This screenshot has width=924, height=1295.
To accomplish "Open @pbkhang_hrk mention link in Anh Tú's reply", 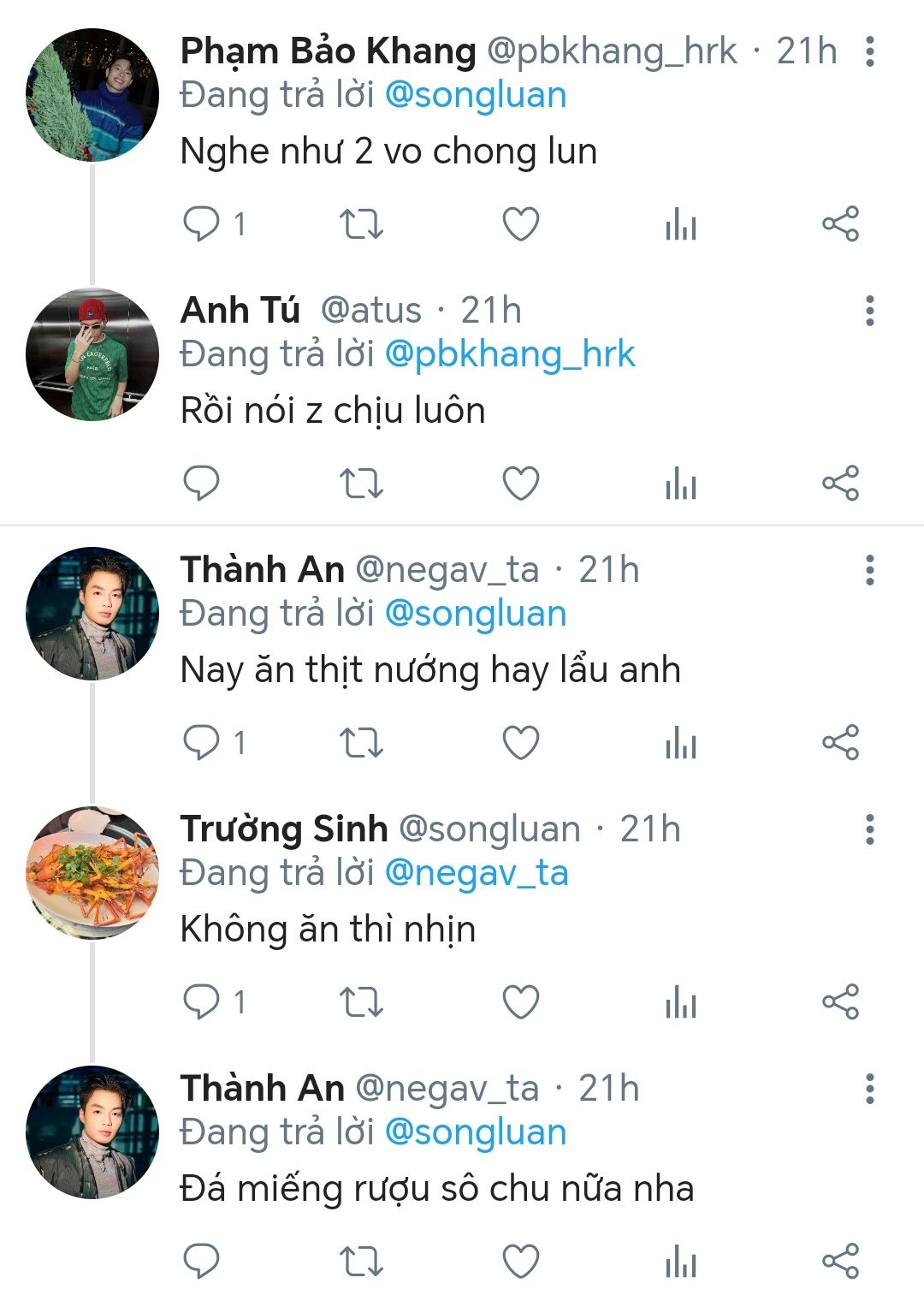I will click(x=510, y=354).
